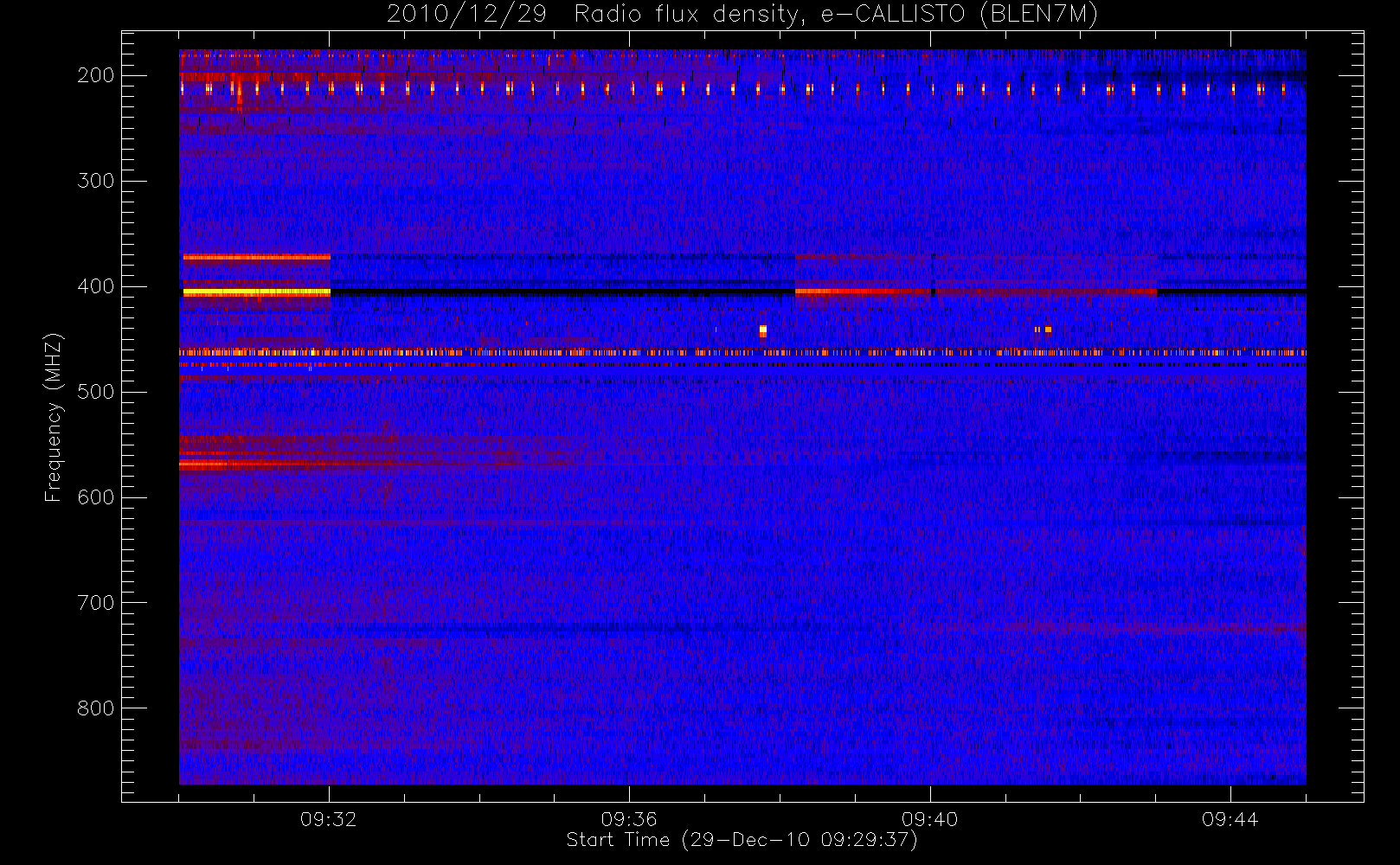Click the 400 frequency tick label
This screenshot has width=1400, height=865.
(95, 286)
